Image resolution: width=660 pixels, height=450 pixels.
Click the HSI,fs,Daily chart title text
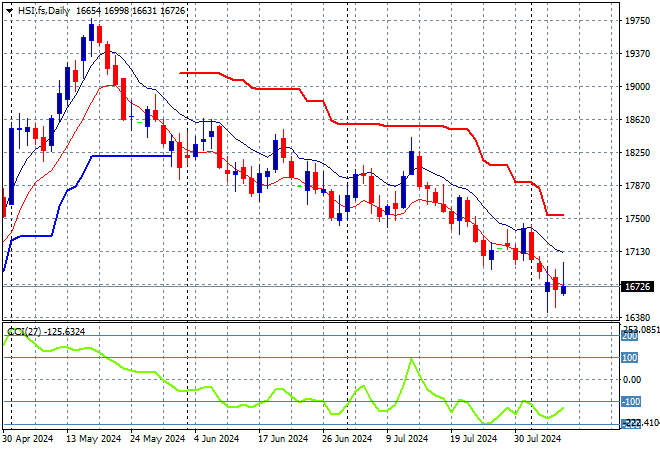click(x=40, y=9)
